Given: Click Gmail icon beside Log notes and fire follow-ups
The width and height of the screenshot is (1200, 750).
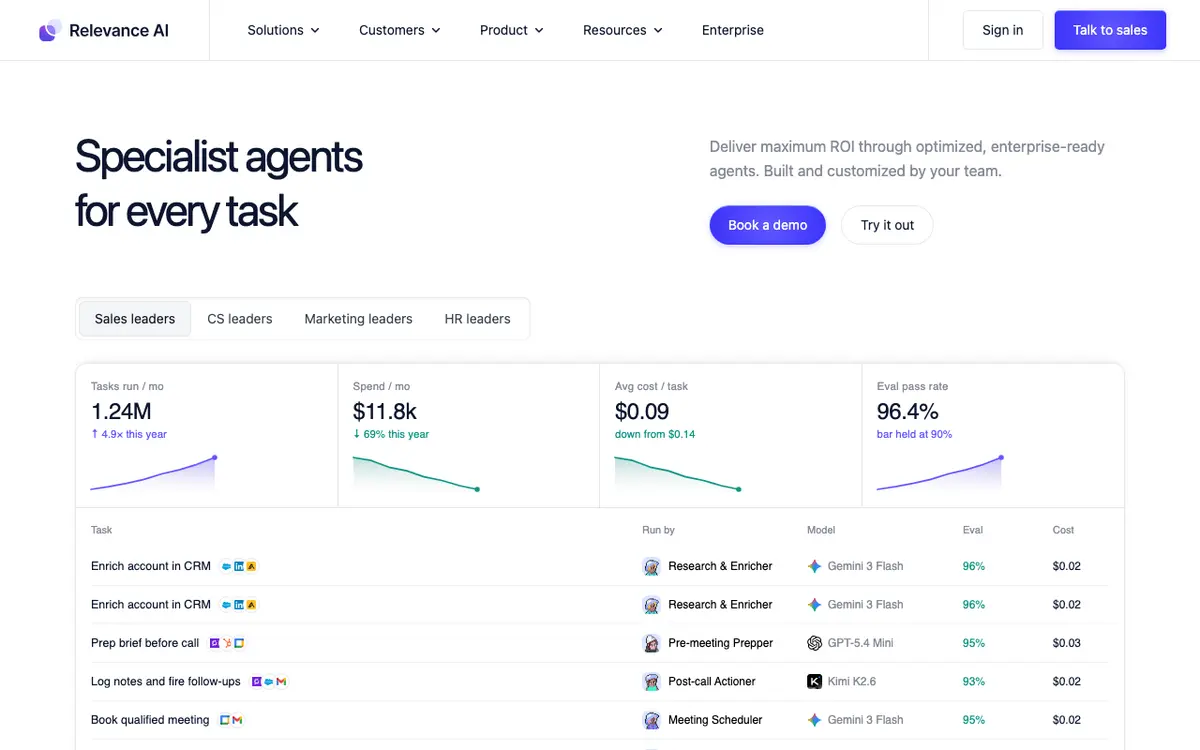Looking at the screenshot, I should tap(281, 682).
